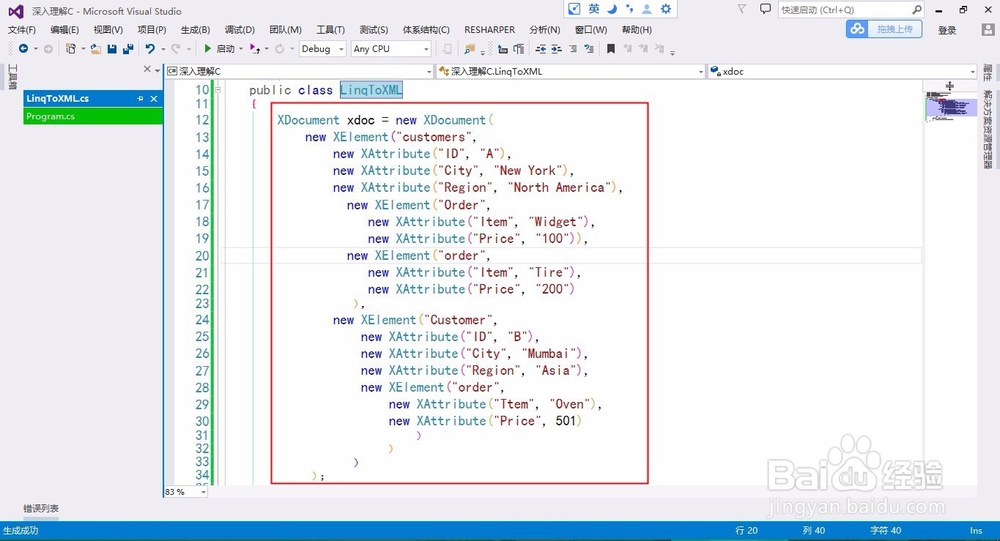Click the 窗口(W) window menu
1000x541 pixels.
tap(591, 29)
